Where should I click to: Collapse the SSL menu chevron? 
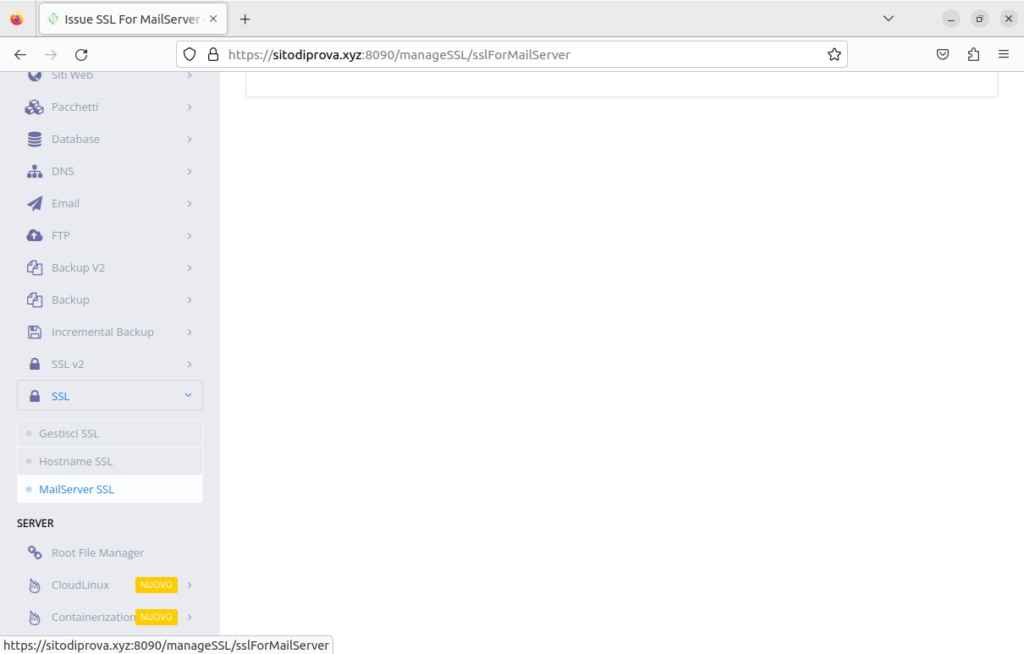click(x=188, y=395)
